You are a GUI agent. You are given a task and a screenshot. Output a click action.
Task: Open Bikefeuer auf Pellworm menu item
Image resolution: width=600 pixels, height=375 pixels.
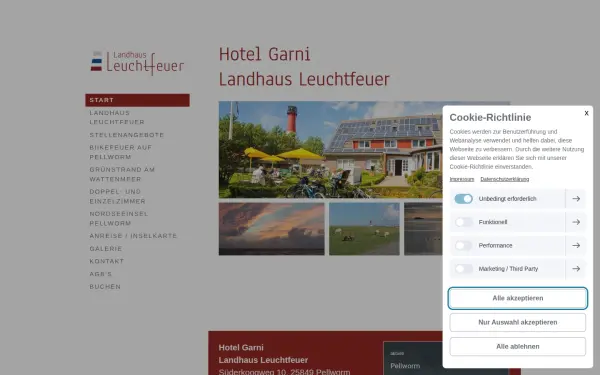point(121,152)
